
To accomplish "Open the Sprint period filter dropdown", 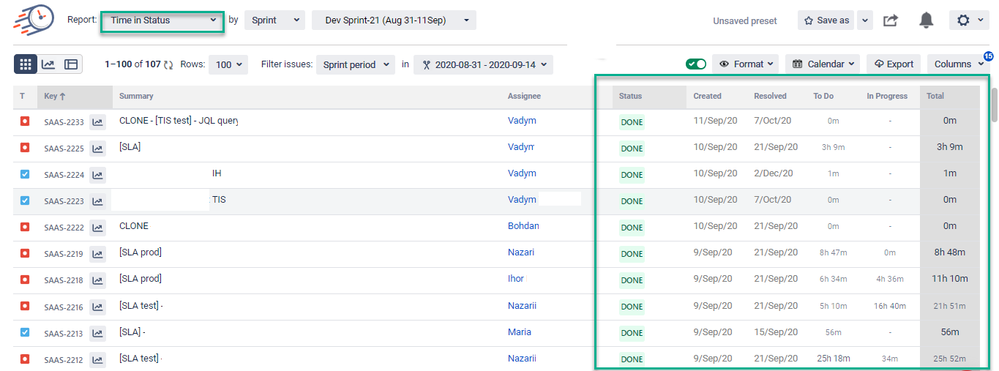I will (x=356, y=64).
